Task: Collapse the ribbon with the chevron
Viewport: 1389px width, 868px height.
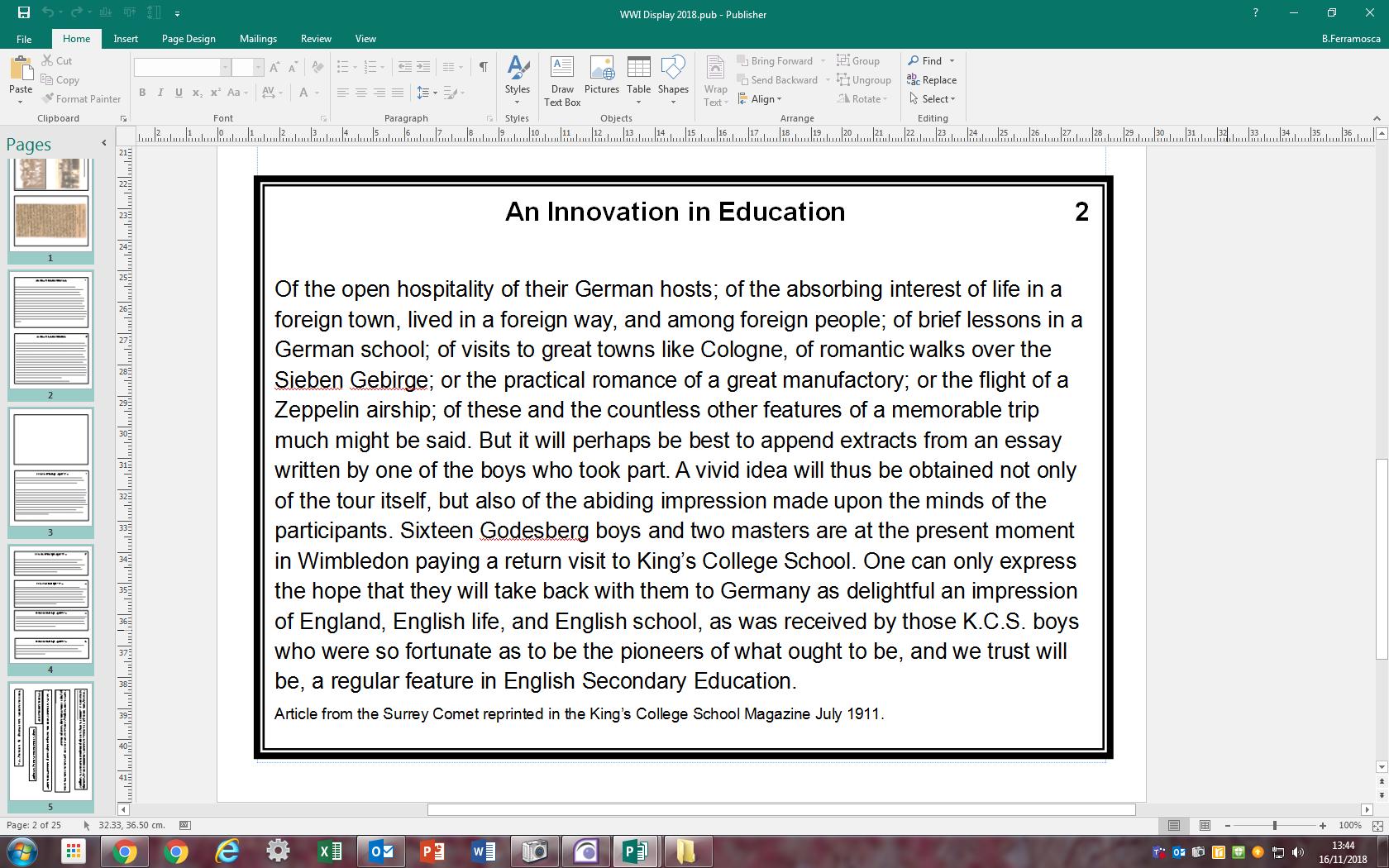Action: click(1377, 118)
